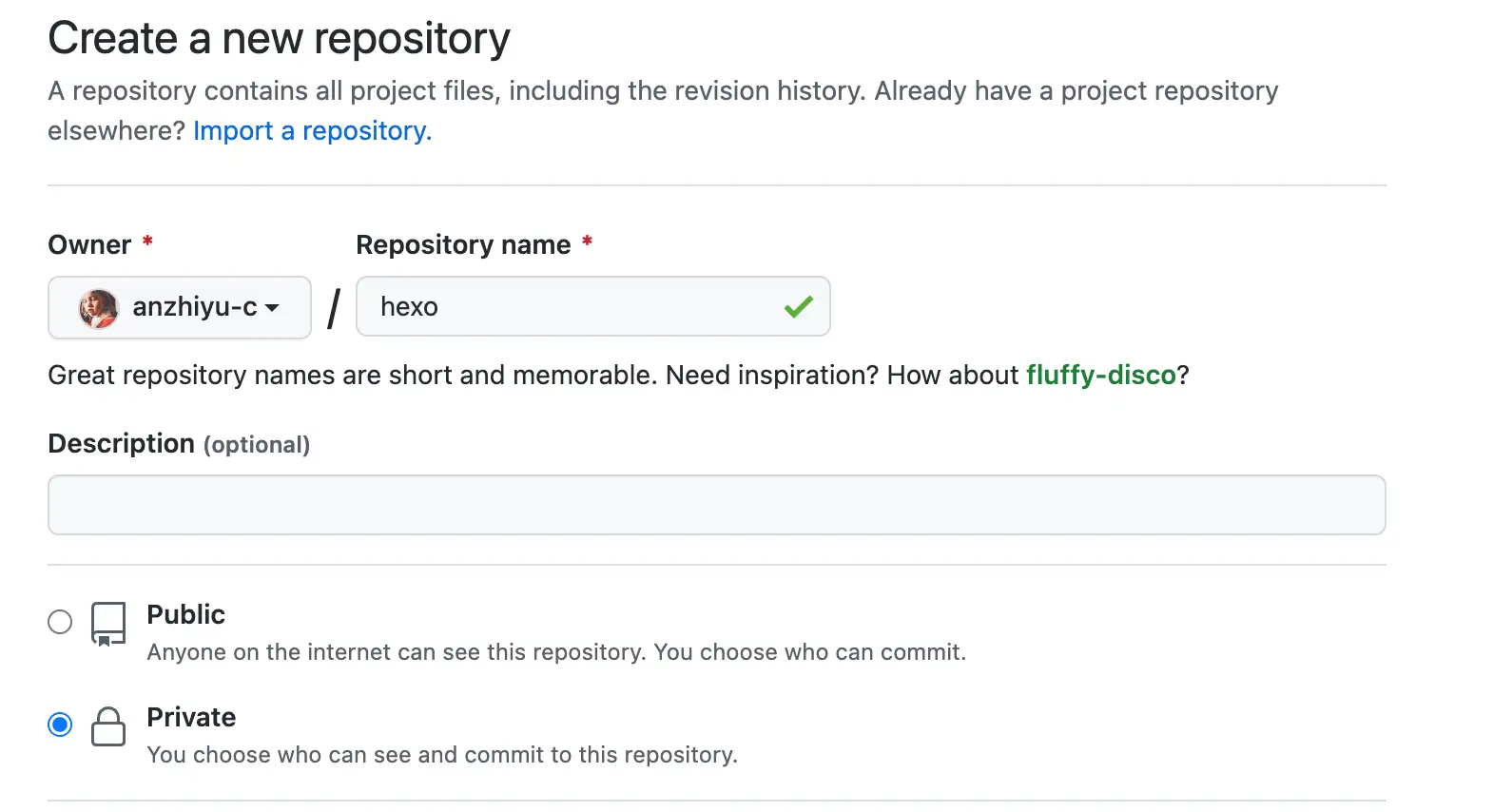This screenshot has width=1493, height=812.
Task: Click the caret arrow beside anzhiyu-c
Action: [272, 308]
